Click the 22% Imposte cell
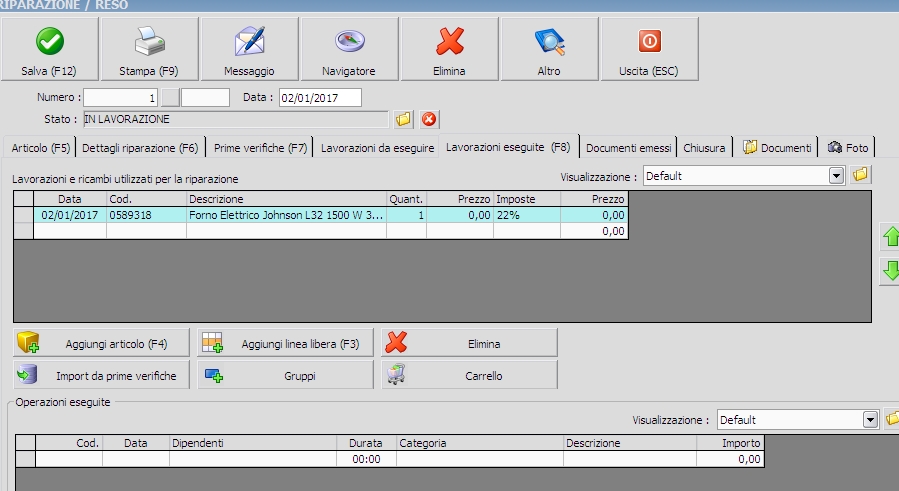The height and width of the screenshot is (491, 899). (527, 215)
